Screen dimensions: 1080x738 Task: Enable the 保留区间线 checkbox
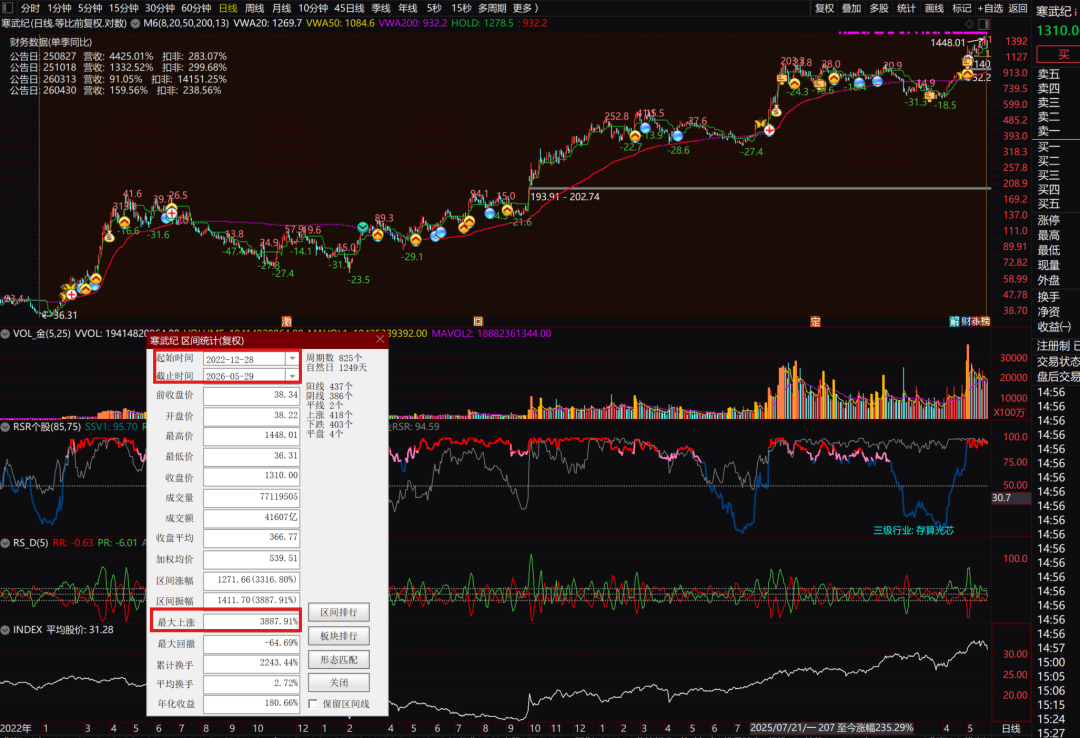click(313, 704)
